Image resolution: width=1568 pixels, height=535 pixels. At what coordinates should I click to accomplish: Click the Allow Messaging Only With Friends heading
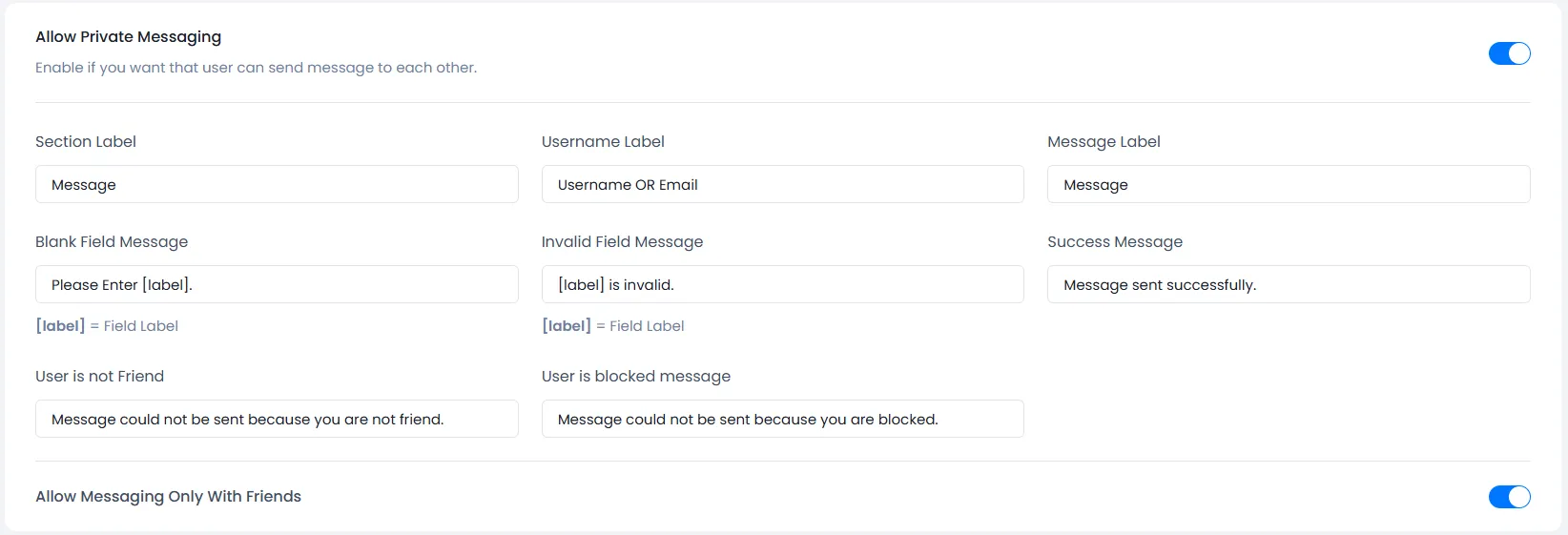click(x=168, y=496)
